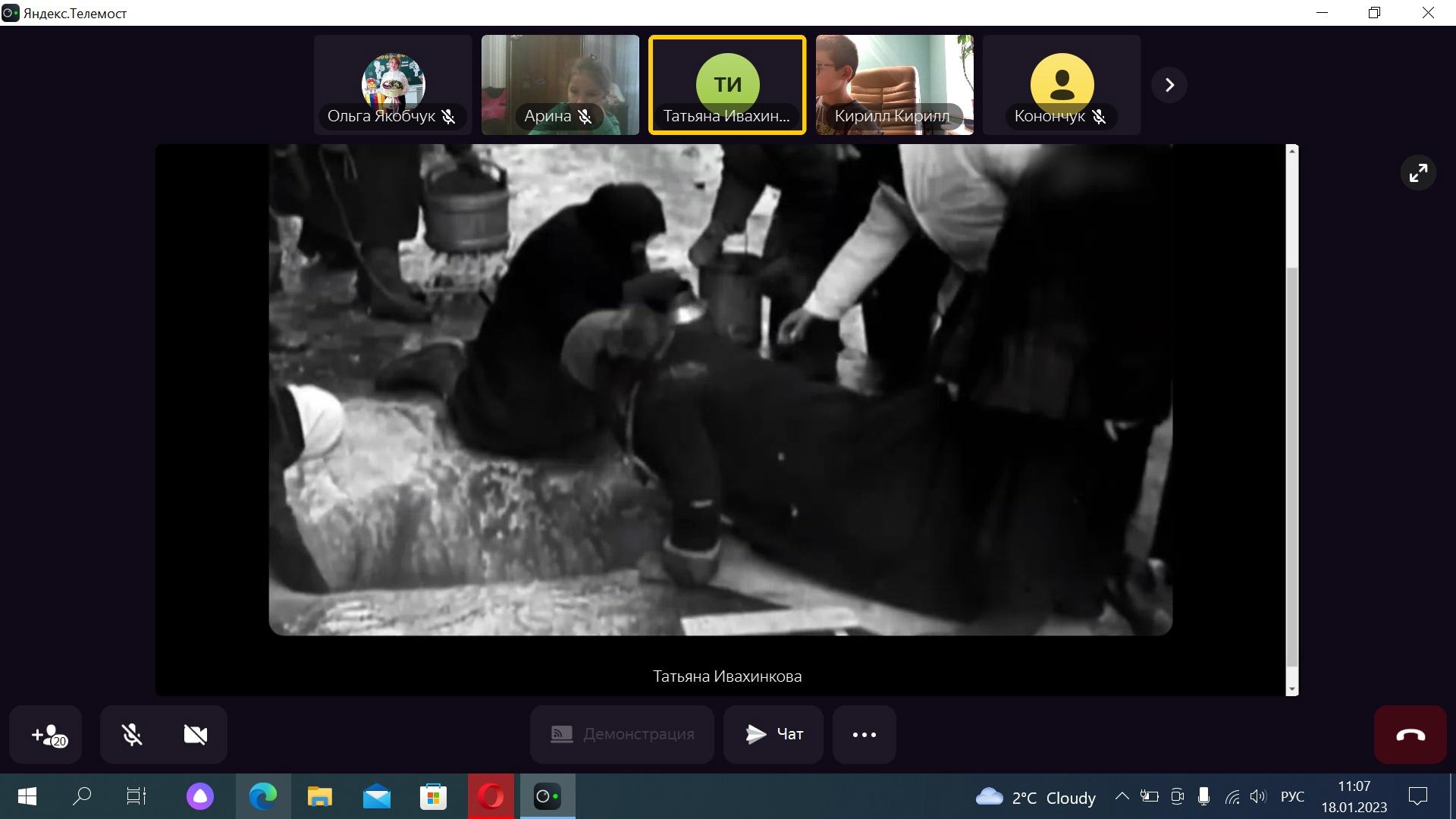
Task: Click the red hang-up call icon
Action: coord(1410,734)
